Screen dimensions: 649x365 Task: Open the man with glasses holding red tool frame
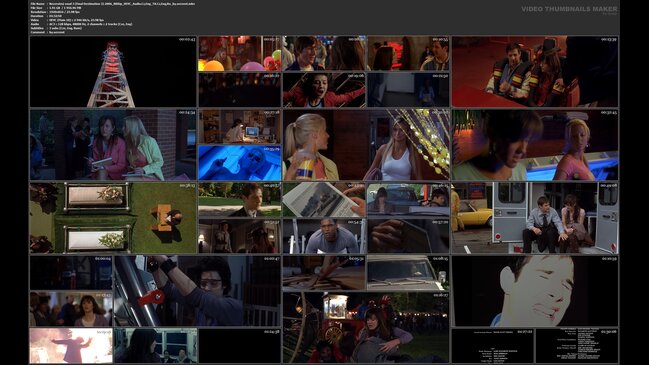click(197, 291)
